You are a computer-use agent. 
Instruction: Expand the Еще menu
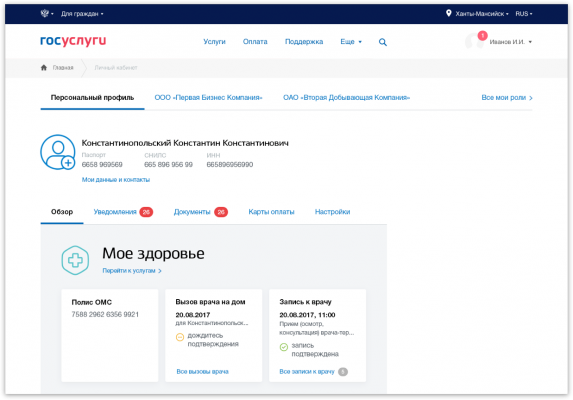coord(351,42)
